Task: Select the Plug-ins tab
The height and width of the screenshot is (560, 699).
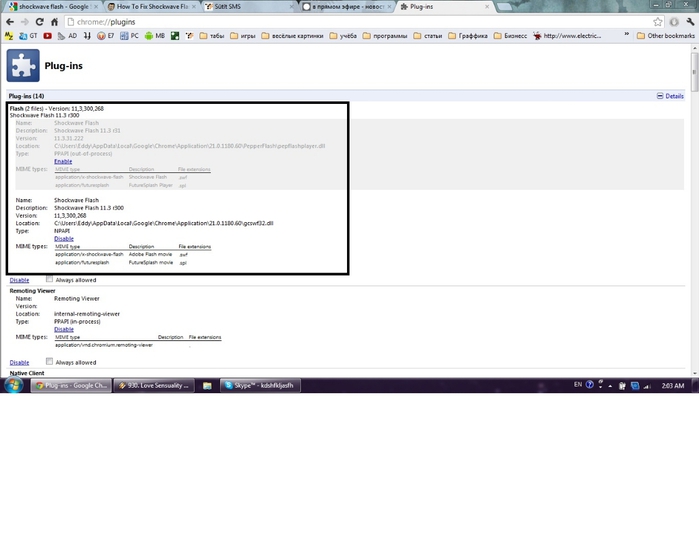Action: coord(445,7)
